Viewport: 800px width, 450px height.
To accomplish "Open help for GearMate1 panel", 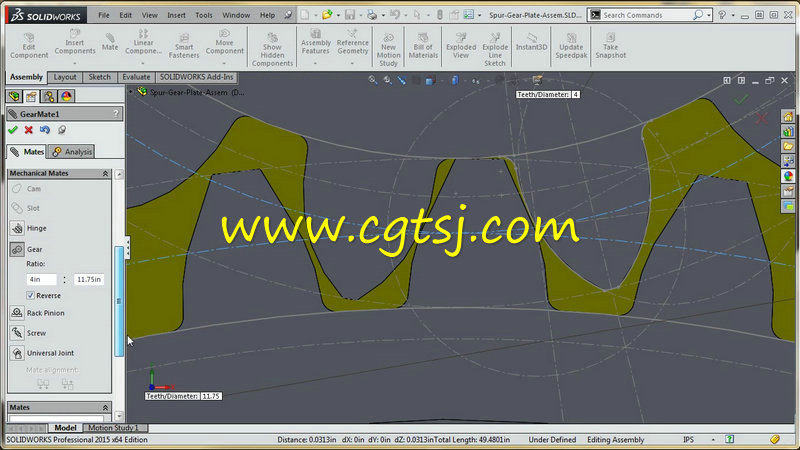I will tap(116, 113).
